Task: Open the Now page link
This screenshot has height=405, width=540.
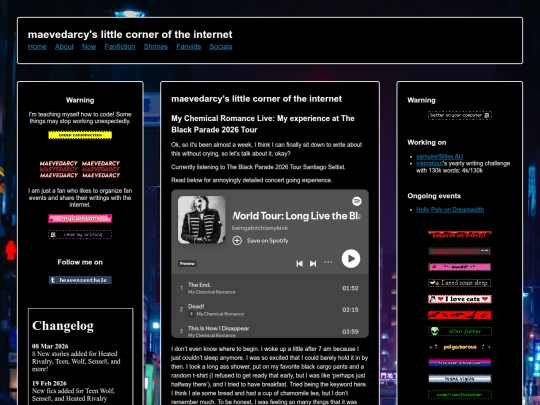Action: click(89, 46)
